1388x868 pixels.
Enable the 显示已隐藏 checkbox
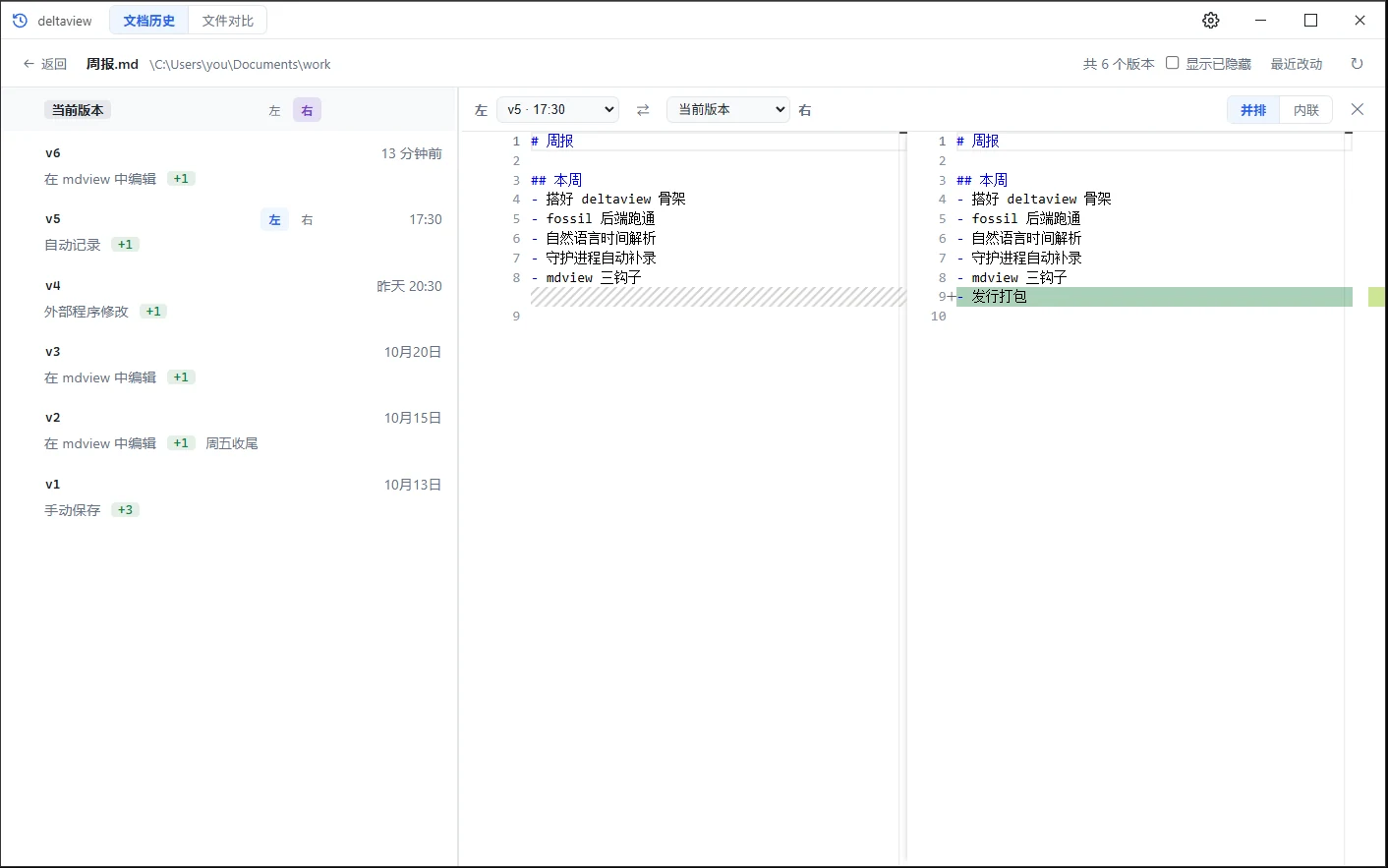pyautogui.click(x=1172, y=63)
